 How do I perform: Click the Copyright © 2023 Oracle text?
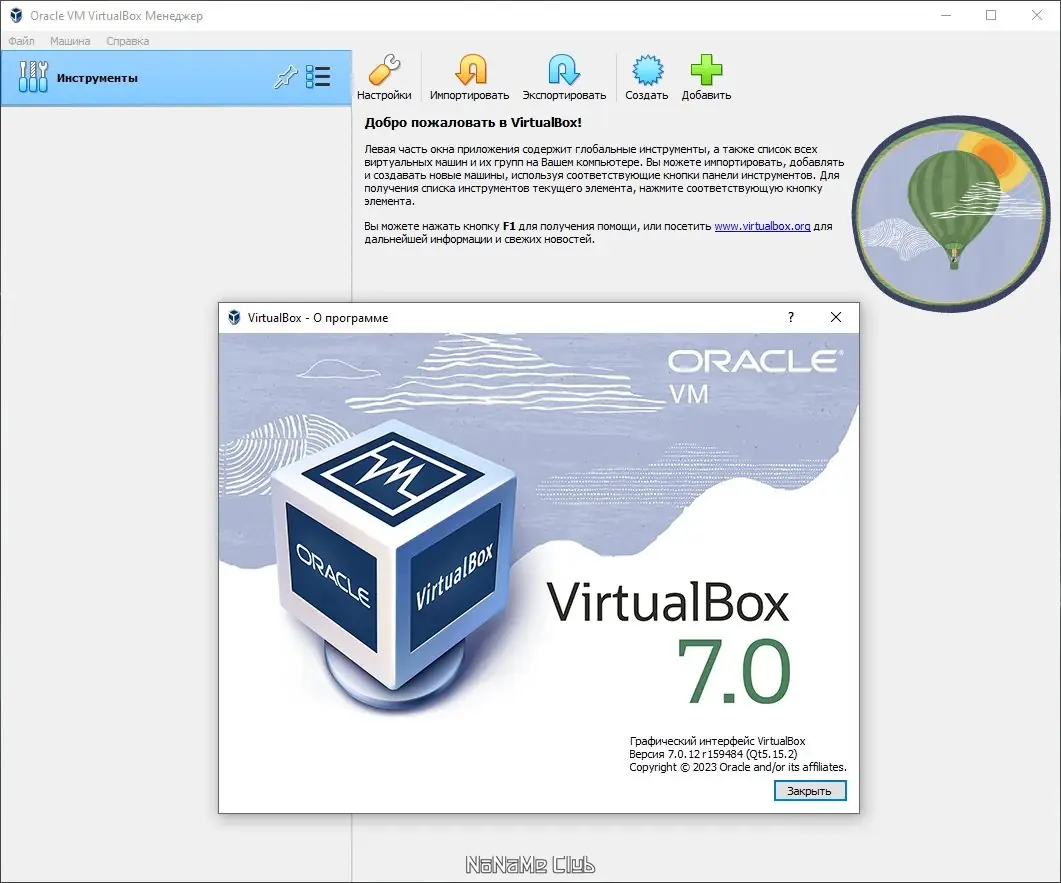(x=738, y=767)
